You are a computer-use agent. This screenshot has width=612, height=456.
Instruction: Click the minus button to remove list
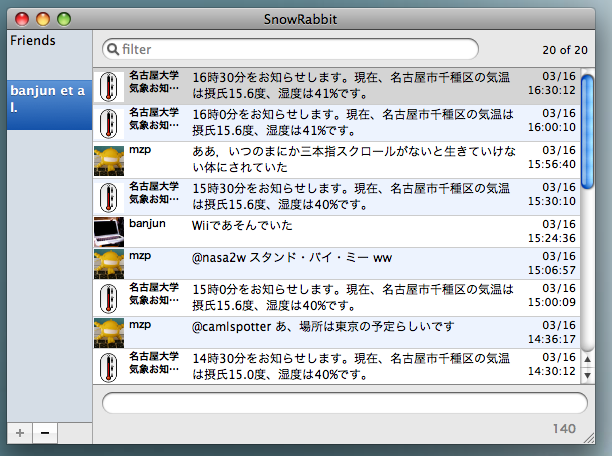[x=45, y=433]
